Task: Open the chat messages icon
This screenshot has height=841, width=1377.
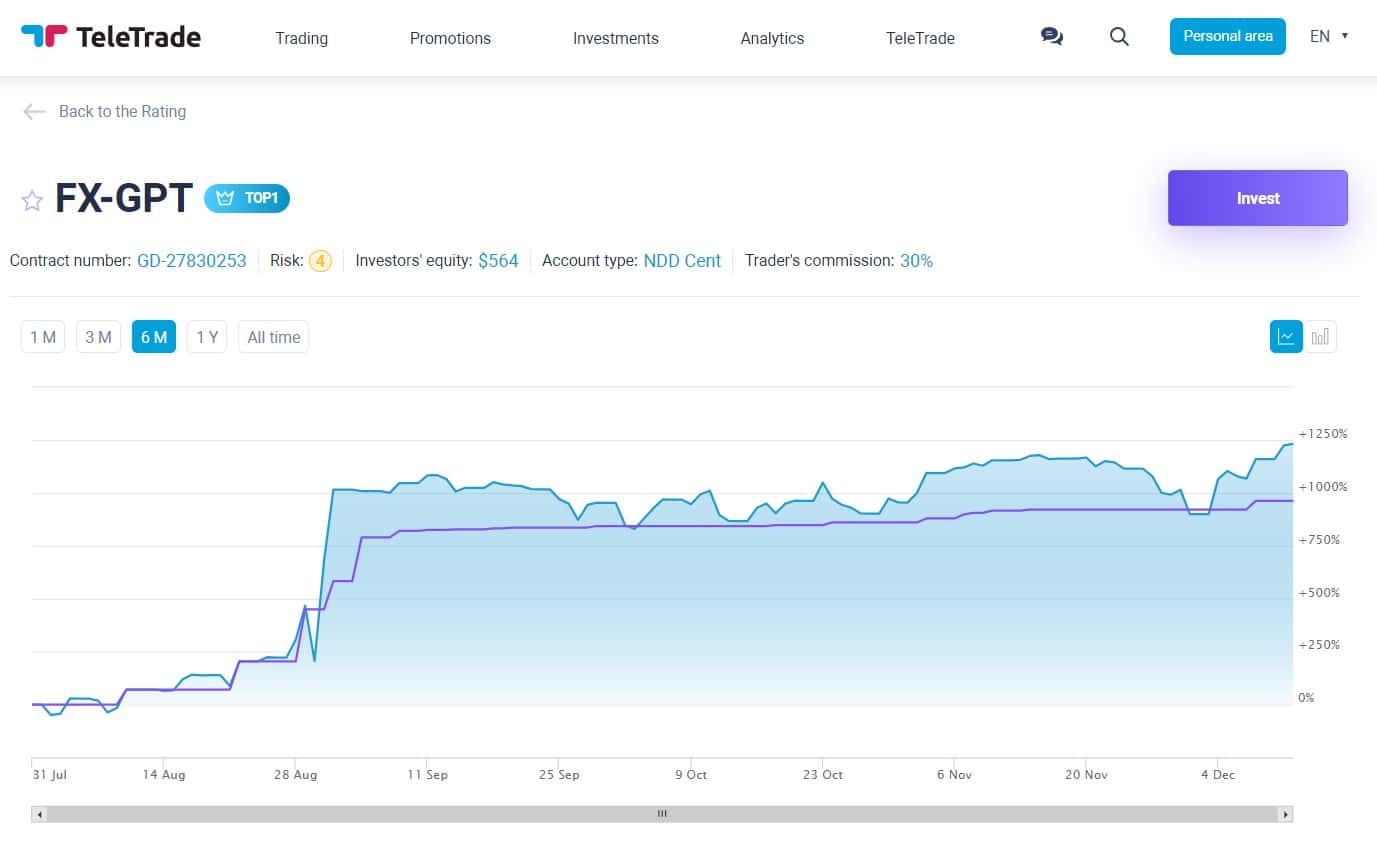Action: [x=1051, y=37]
